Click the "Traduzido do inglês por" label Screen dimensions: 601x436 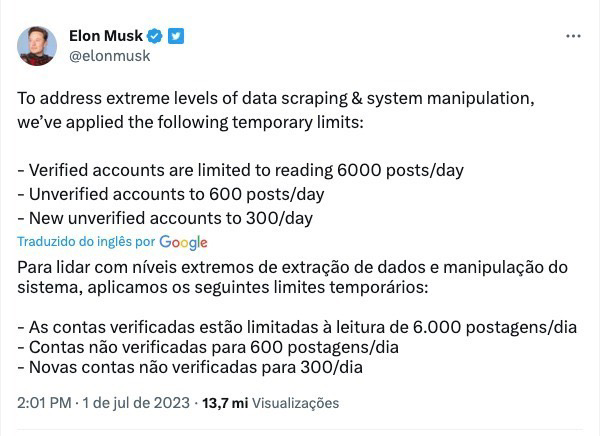click(86, 242)
